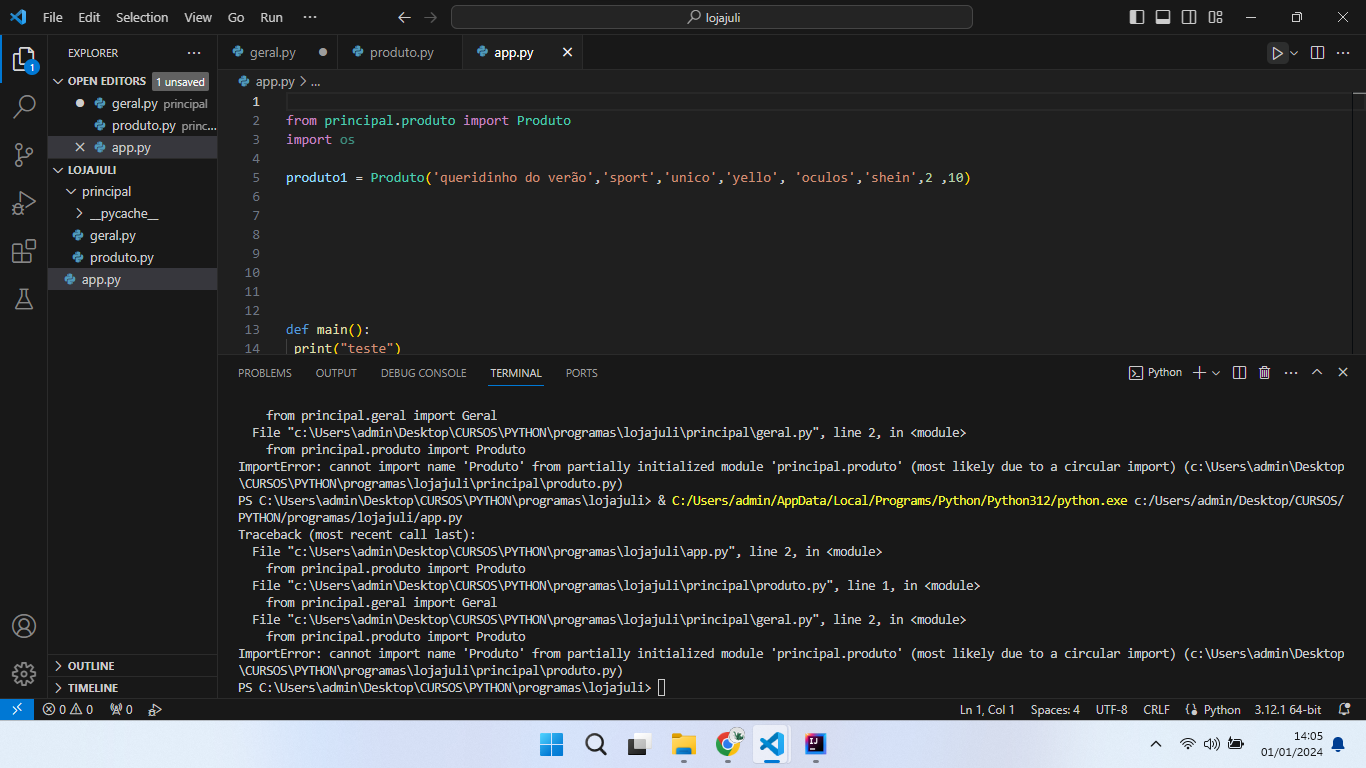This screenshot has width=1366, height=768.
Task: Open the Search view in activity bar
Action: (24, 106)
